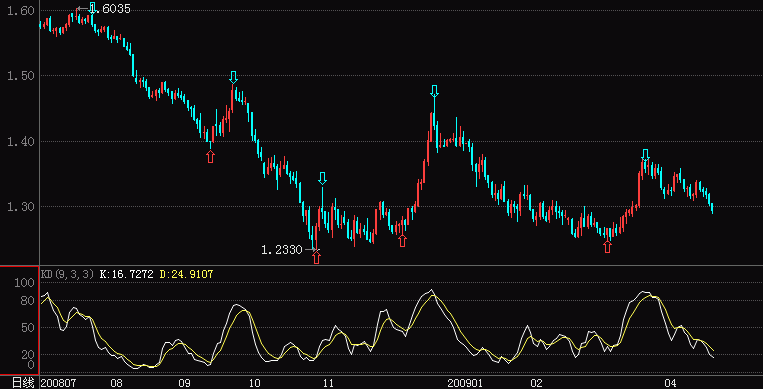
Task: Click the 1.2330 low price label
Action: 282,250
